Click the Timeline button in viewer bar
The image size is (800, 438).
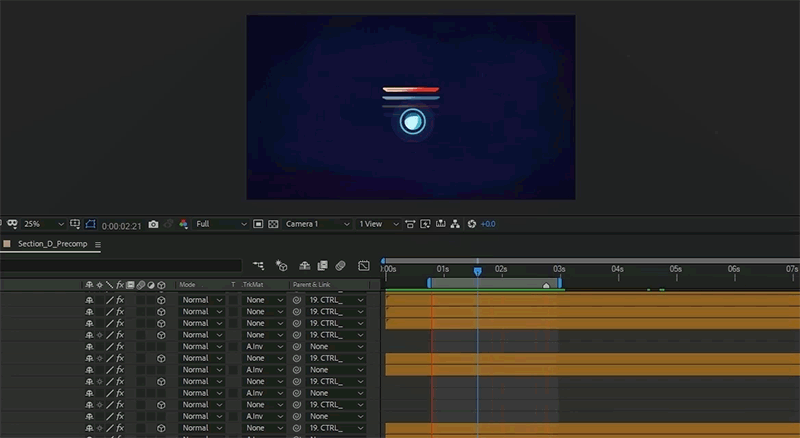click(440, 224)
